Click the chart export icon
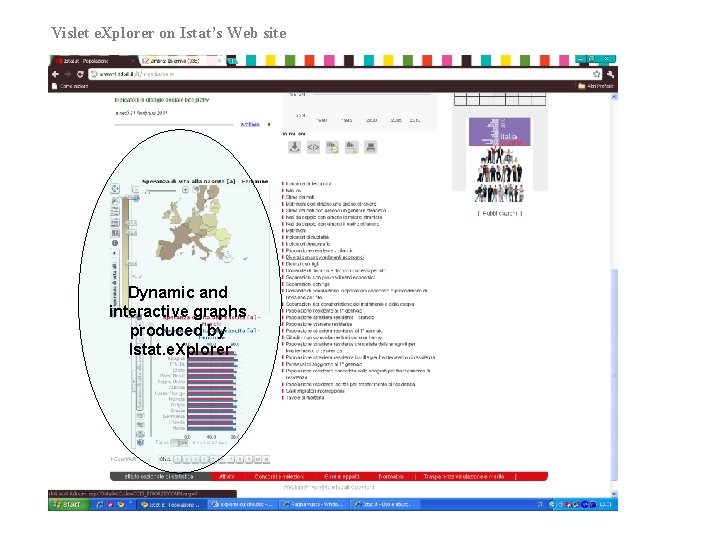The image size is (720, 540). (352, 147)
